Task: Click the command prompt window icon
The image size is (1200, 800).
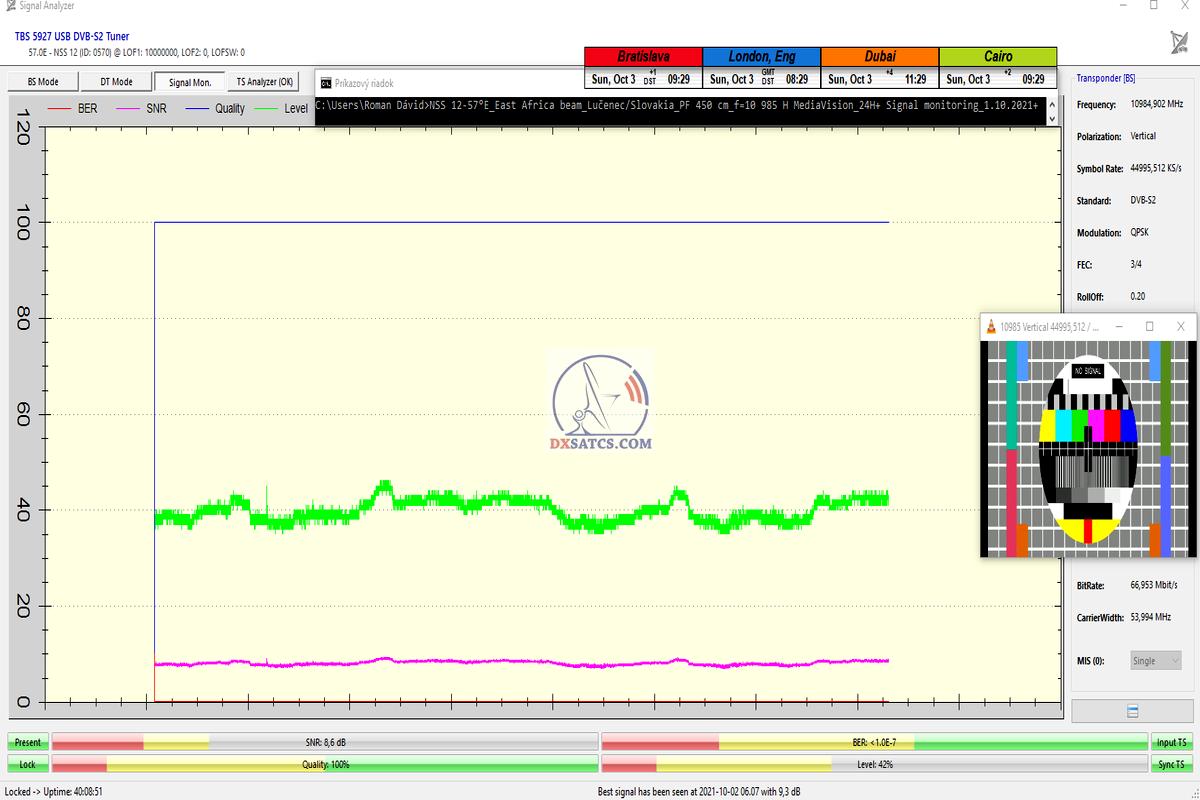Action: 325,83
